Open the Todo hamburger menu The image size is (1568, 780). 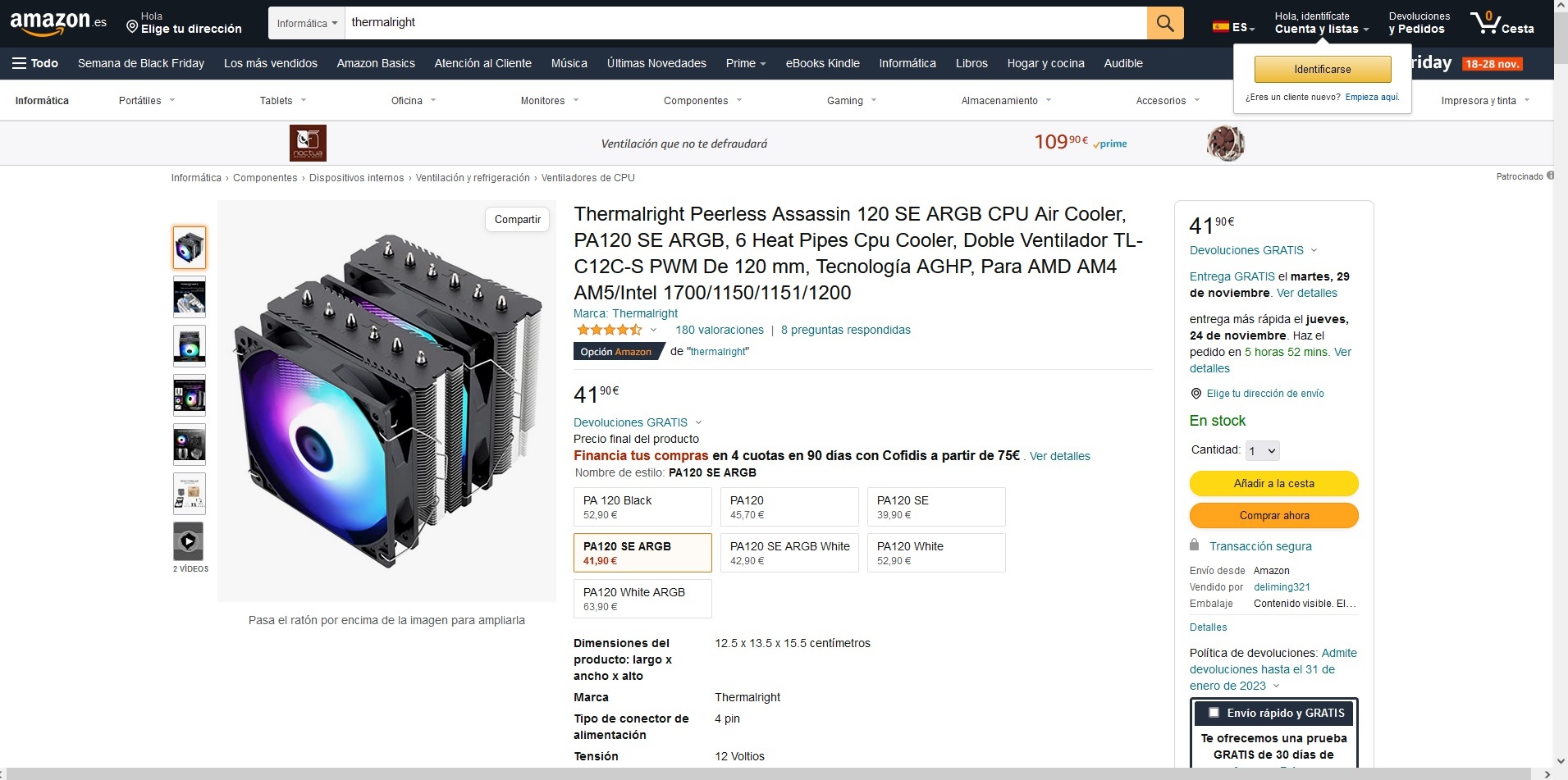[34, 63]
